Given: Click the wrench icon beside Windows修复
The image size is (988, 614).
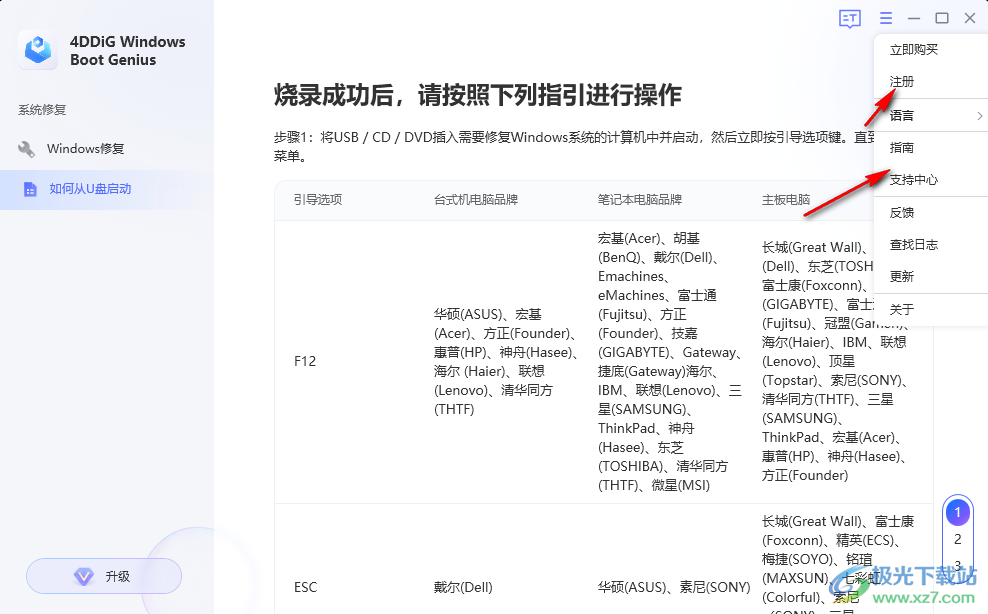Looking at the screenshot, I should 26,149.
